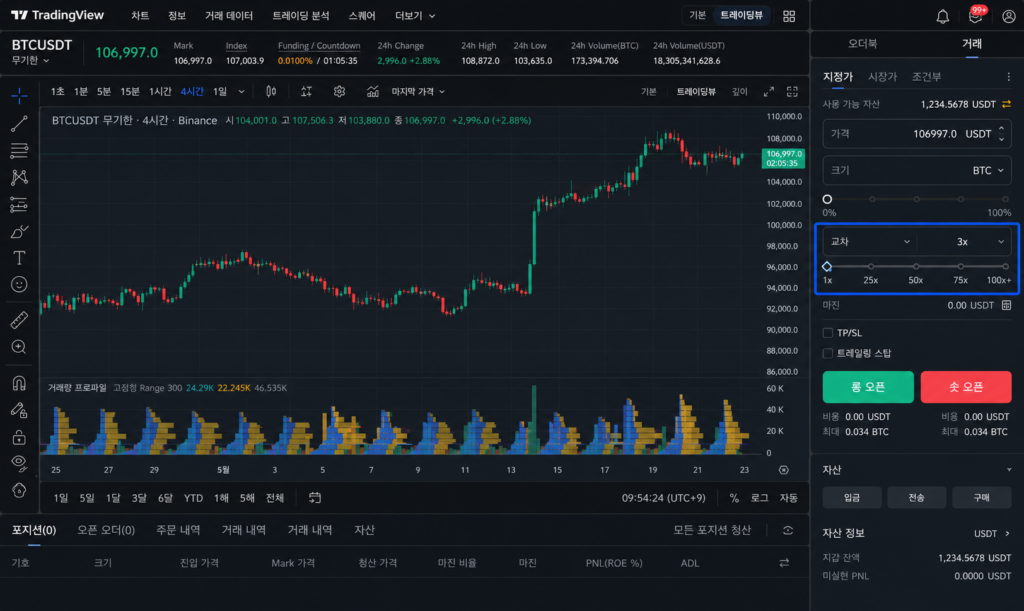Toggle the hide drawings eye icon
The width and height of the screenshot is (1024, 611).
[19, 463]
